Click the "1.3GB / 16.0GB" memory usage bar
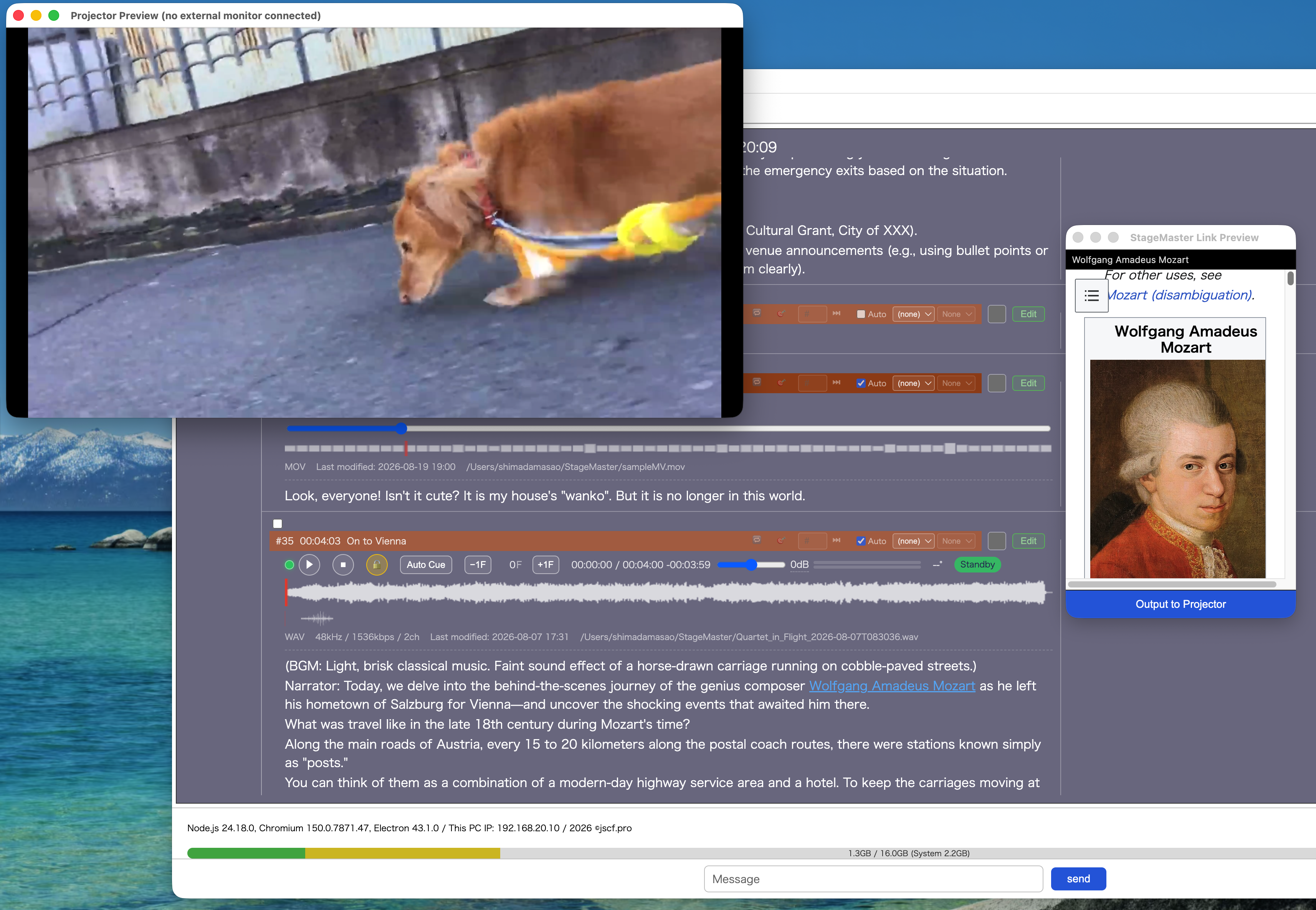This screenshot has width=1316, height=910. click(751, 853)
